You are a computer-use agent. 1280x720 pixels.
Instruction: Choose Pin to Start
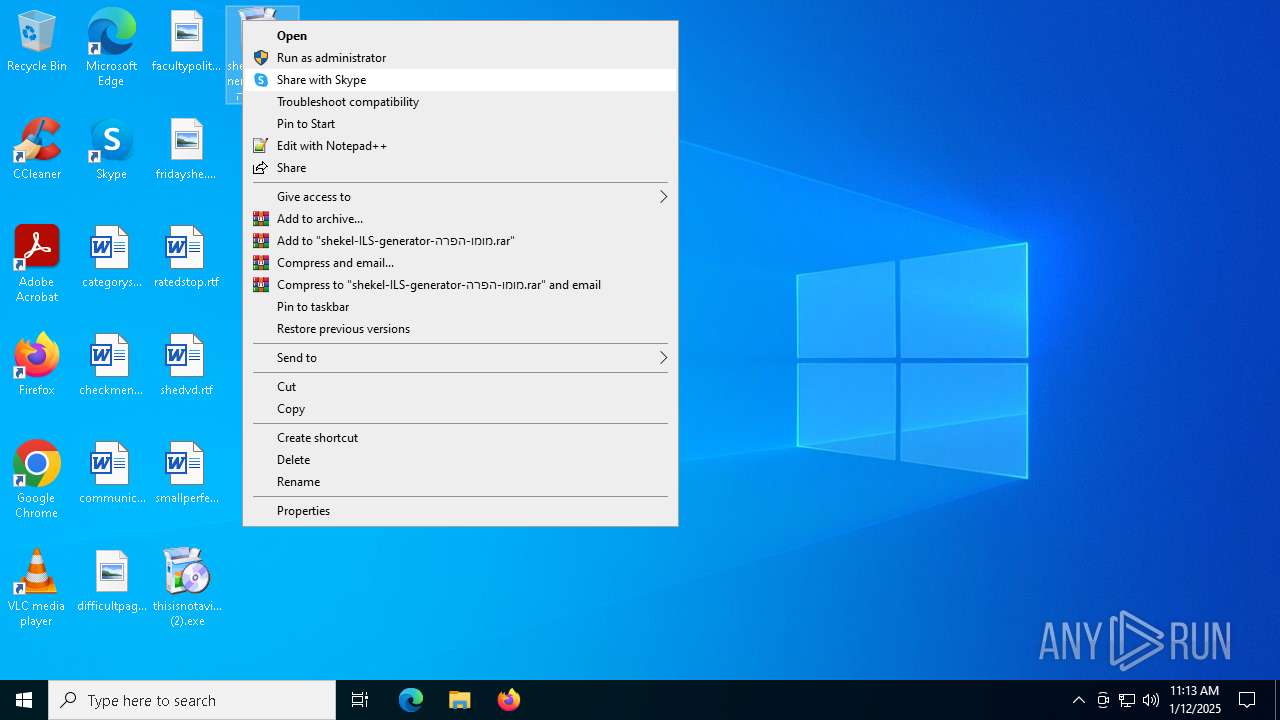point(460,124)
